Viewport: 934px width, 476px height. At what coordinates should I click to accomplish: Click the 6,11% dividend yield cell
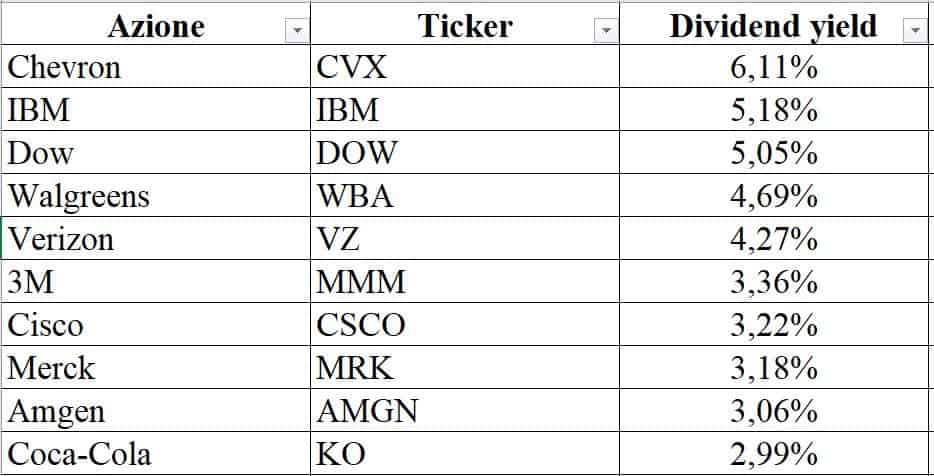pos(775,68)
